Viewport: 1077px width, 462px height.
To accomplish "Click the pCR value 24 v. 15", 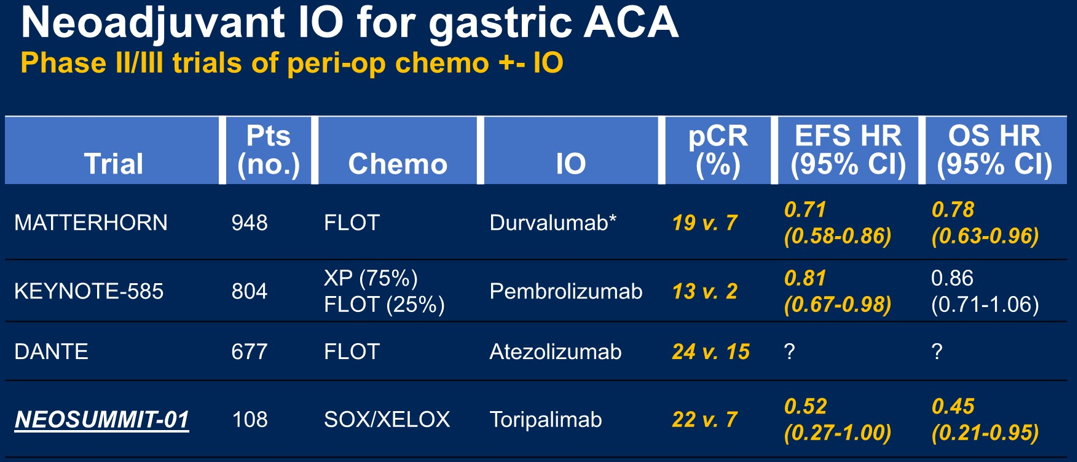I will point(711,351).
